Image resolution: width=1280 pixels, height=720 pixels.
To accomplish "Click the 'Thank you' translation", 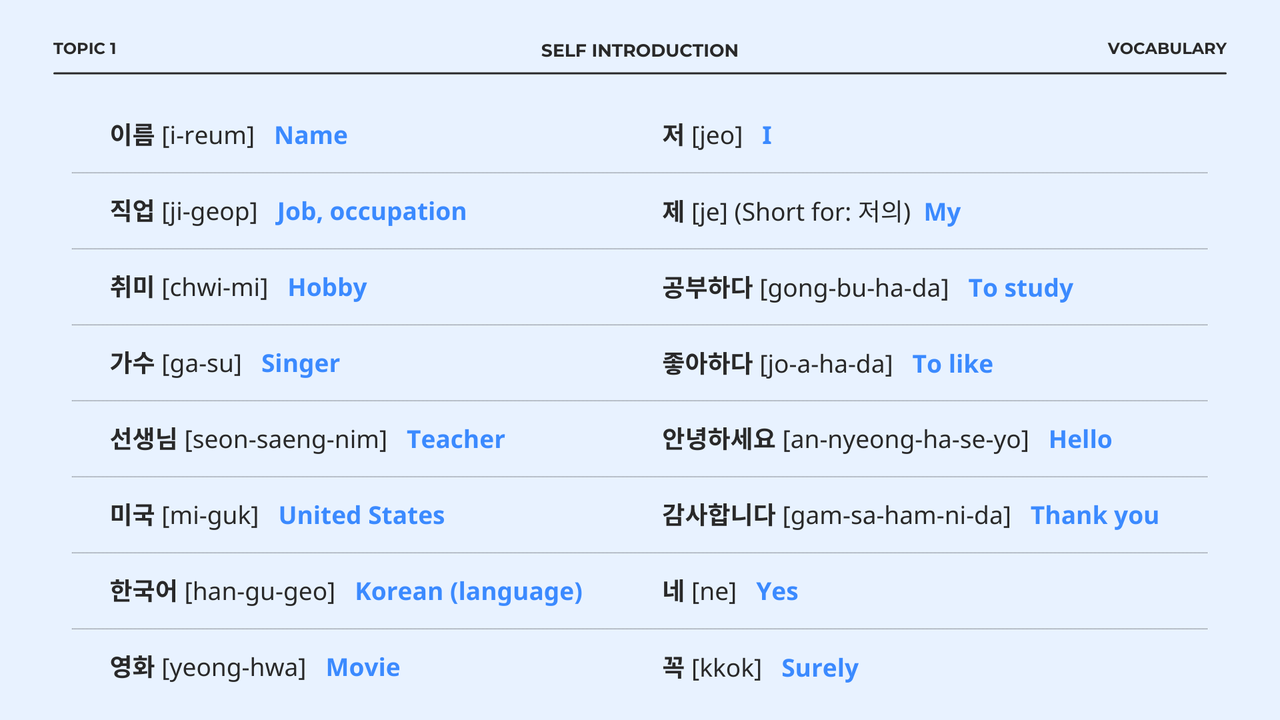I will (1095, 516).
